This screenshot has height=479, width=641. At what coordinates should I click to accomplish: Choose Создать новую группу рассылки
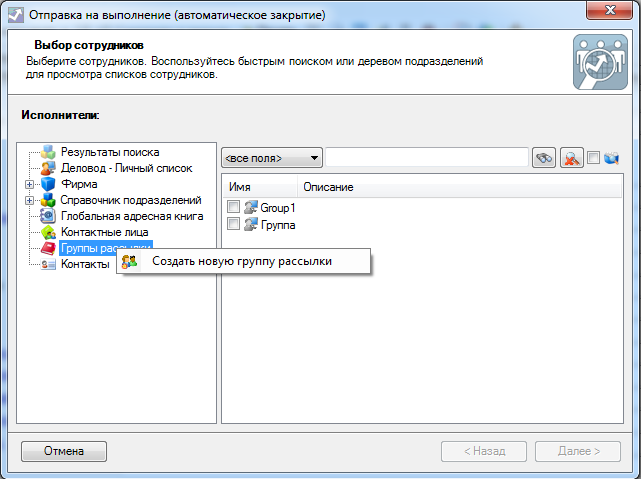(x=241, y=261)
